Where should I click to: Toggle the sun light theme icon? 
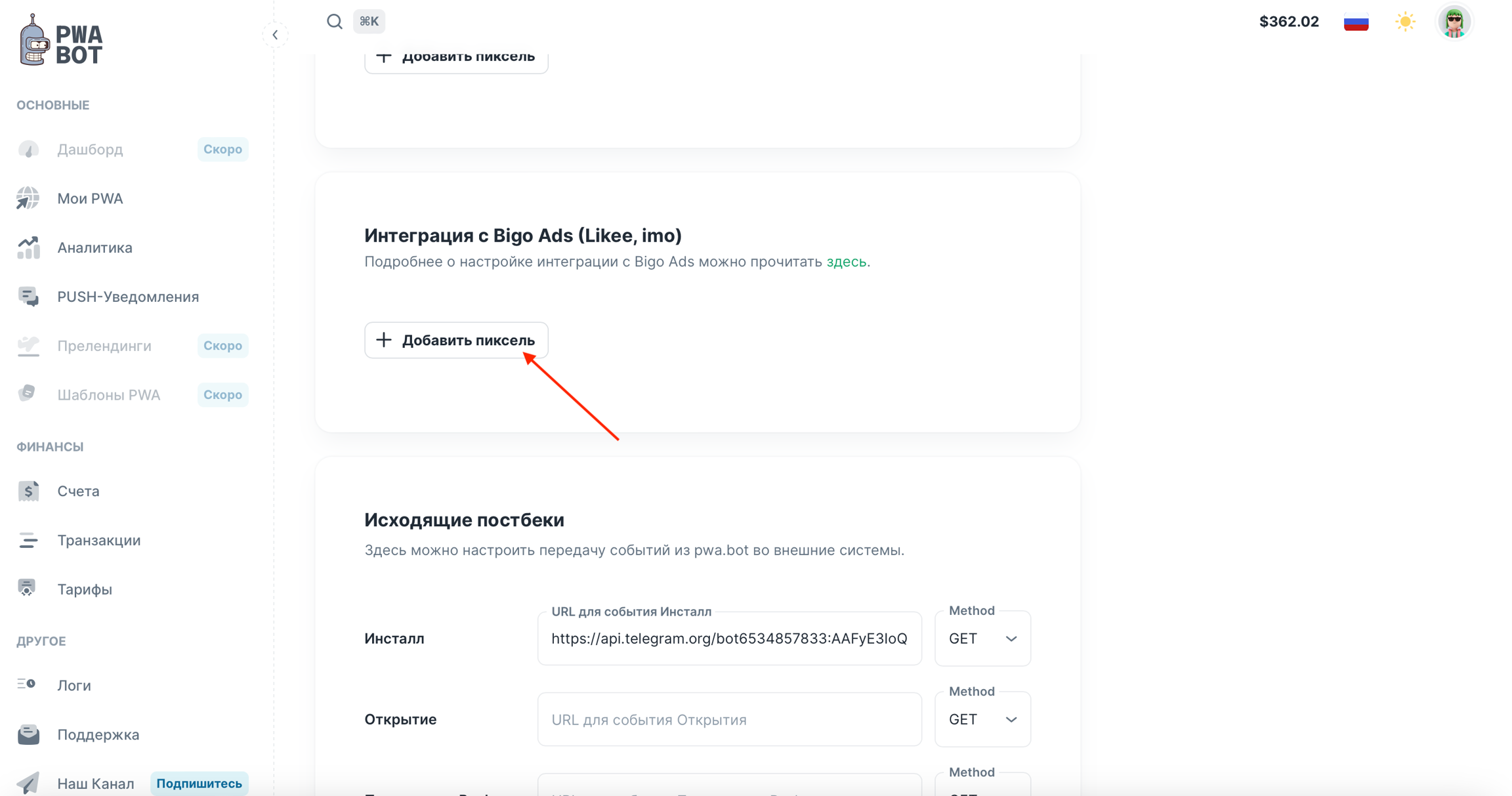click(1405, 22)
